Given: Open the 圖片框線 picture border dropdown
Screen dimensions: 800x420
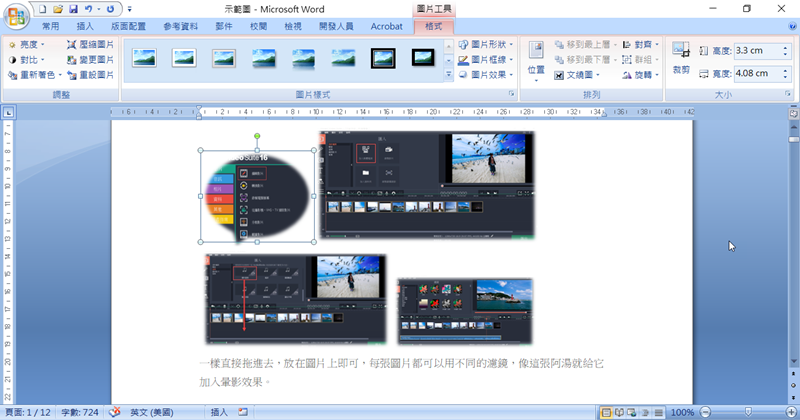Looking at the screenshot, I should 485,60.
